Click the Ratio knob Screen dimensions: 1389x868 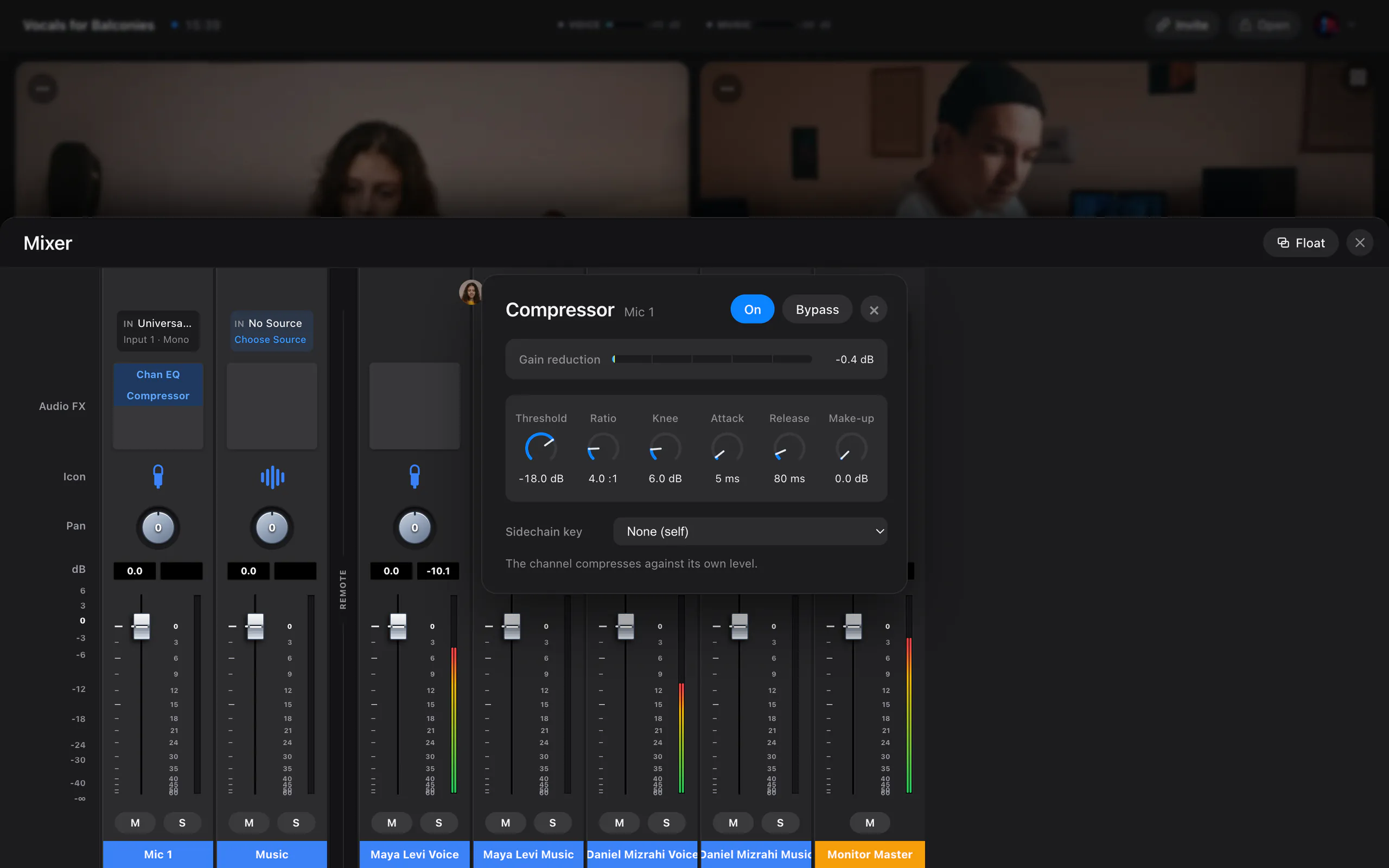(603, 448)
